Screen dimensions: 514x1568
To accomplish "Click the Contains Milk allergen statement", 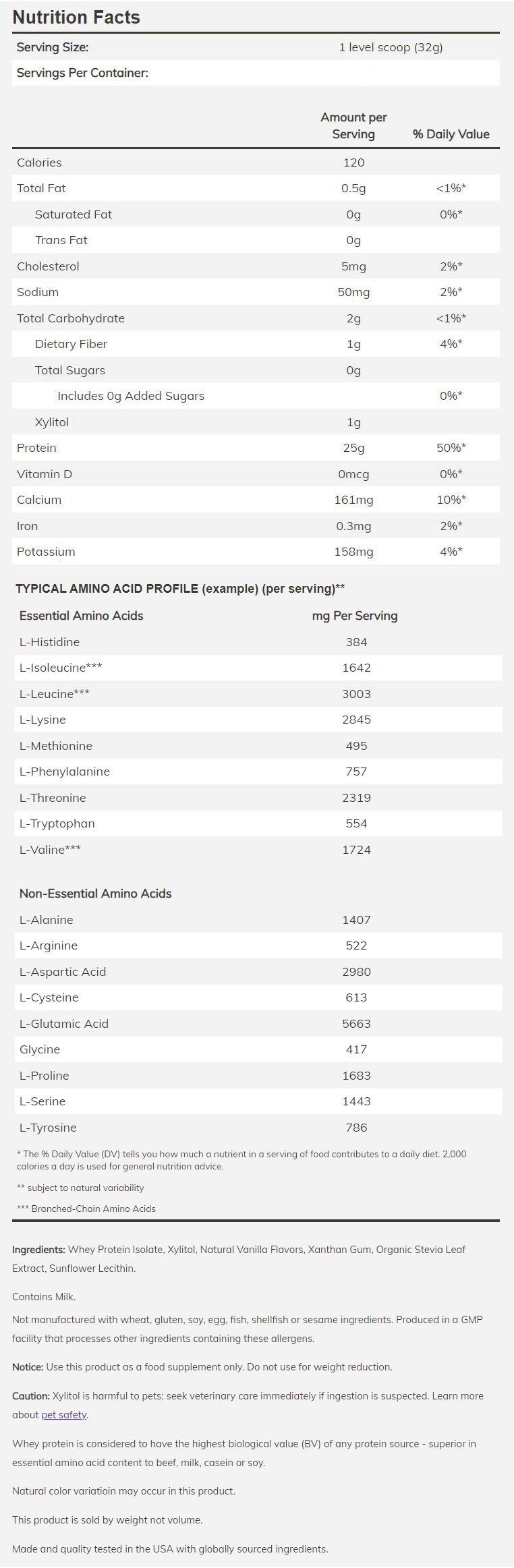I will [x=44, y=1296].
